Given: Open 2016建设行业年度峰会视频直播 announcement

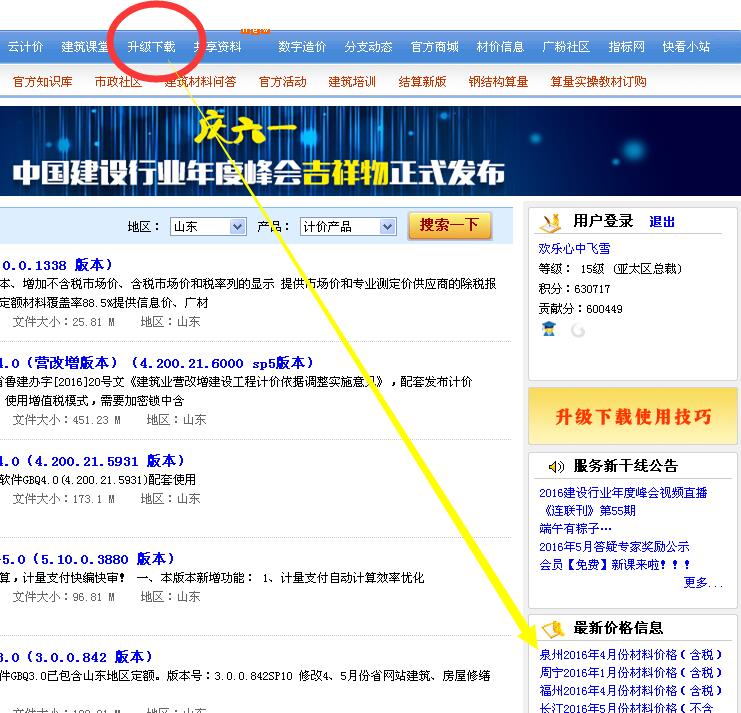Looking at the screenshot, I should pos(623,493).
